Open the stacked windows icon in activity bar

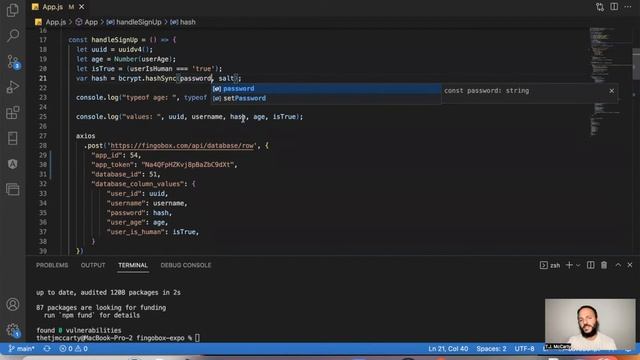[x=13, y=189]
